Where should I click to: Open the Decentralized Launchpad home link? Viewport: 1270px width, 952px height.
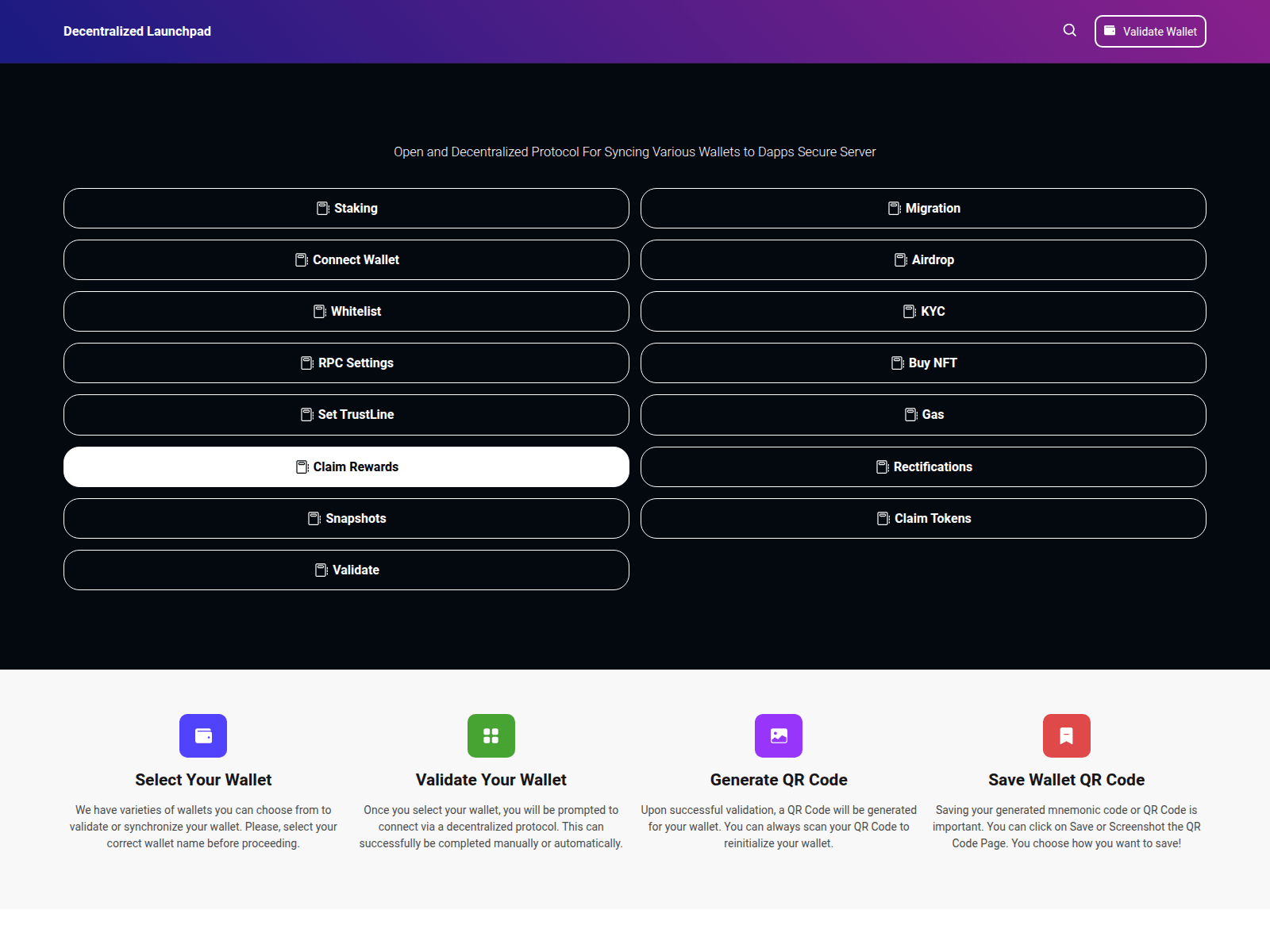137,31
